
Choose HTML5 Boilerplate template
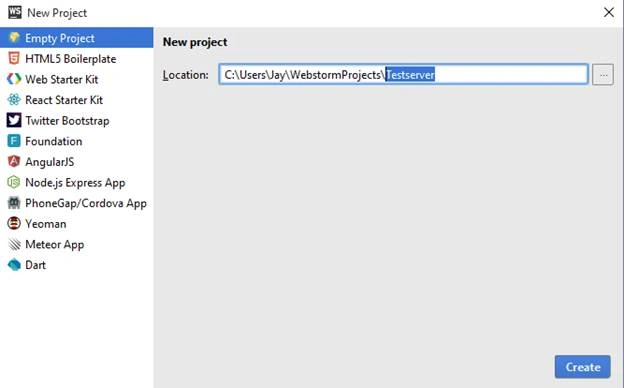point(76,58)
